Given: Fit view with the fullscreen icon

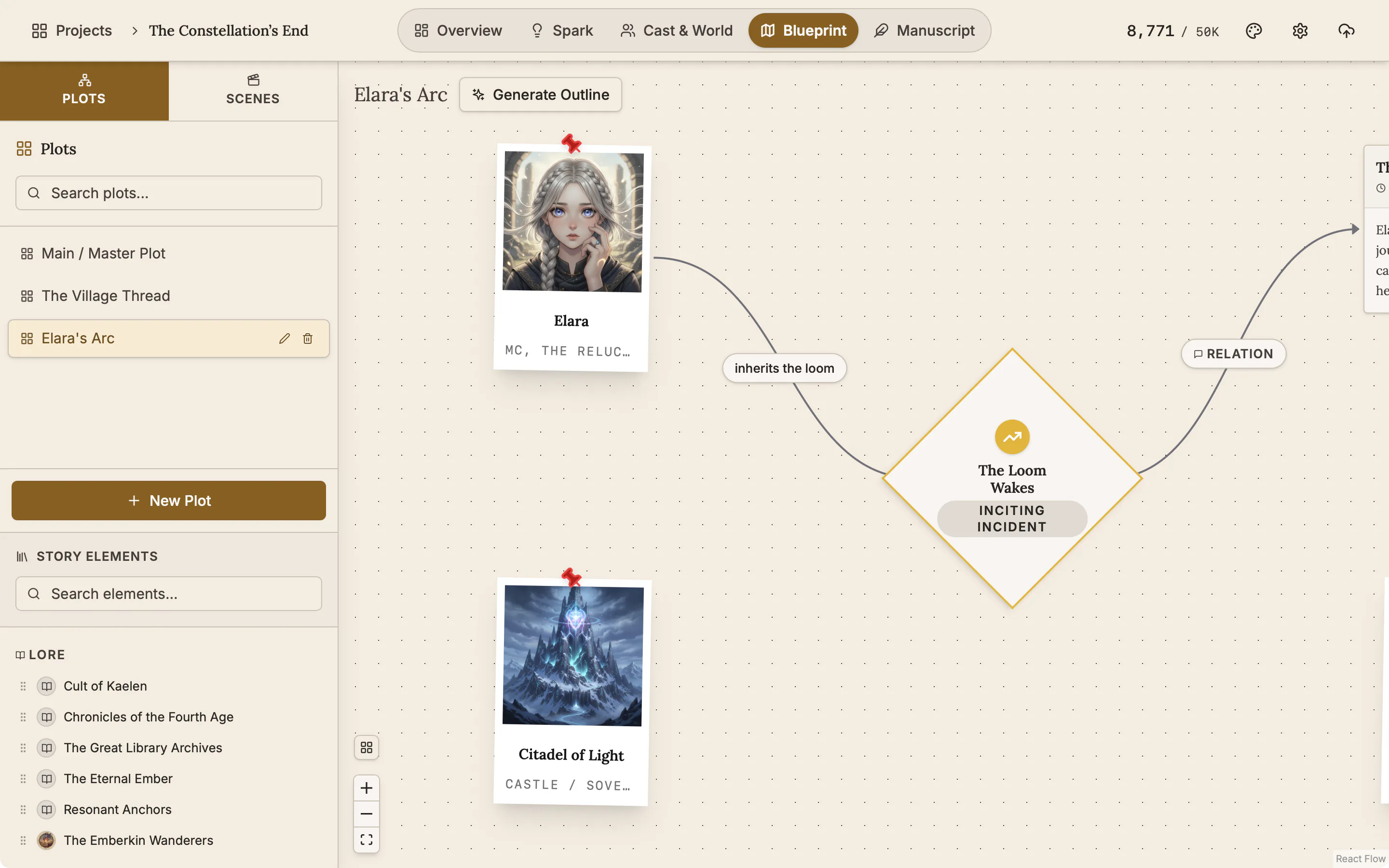Looking at the screenshot, I should (x=366, y=840).
